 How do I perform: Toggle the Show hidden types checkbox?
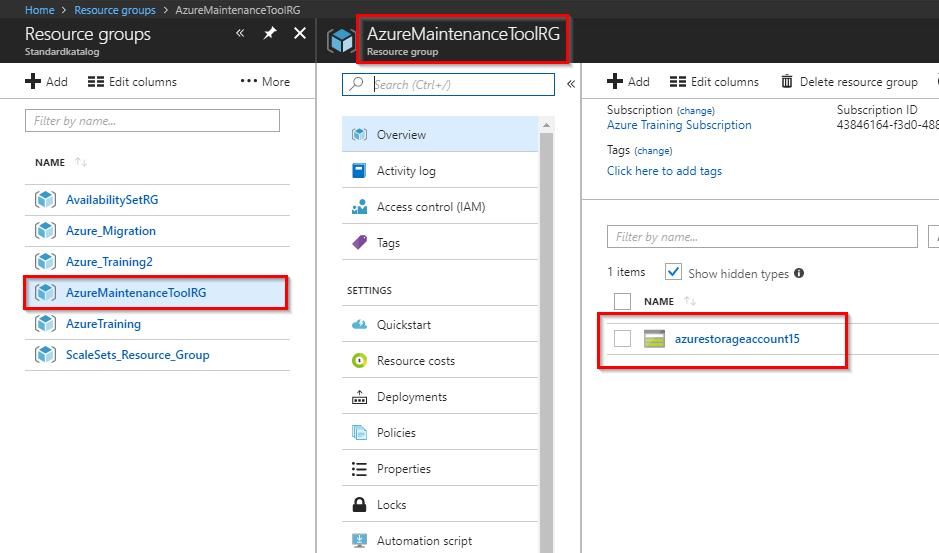click(674, 272)
